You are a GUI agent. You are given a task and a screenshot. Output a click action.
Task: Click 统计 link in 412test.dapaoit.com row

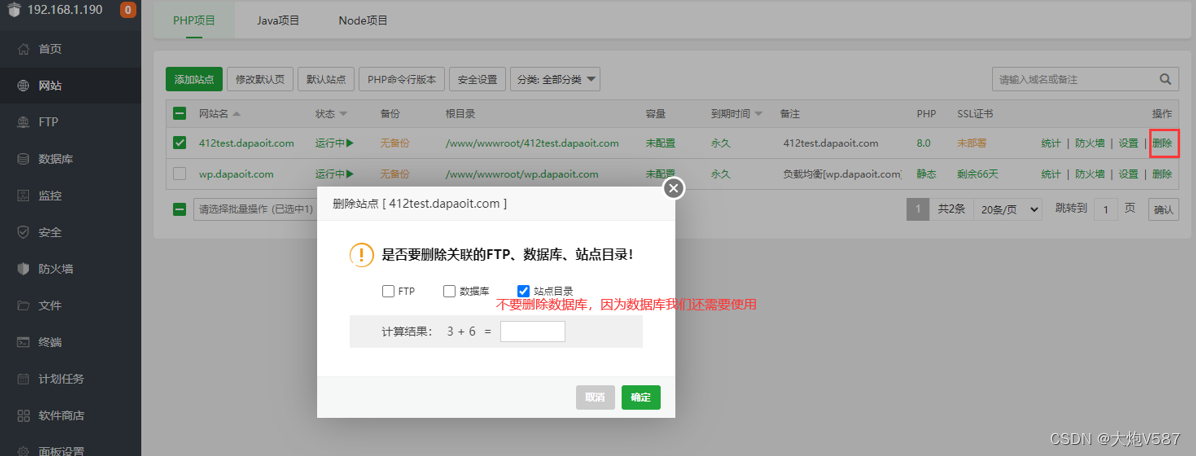[x=1051, y=143]
